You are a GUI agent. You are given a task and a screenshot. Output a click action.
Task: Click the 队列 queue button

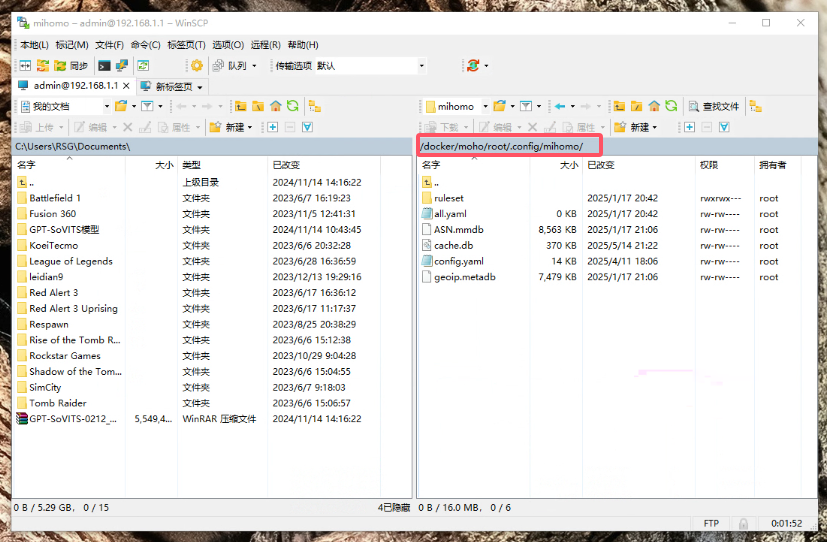point(230,65)
